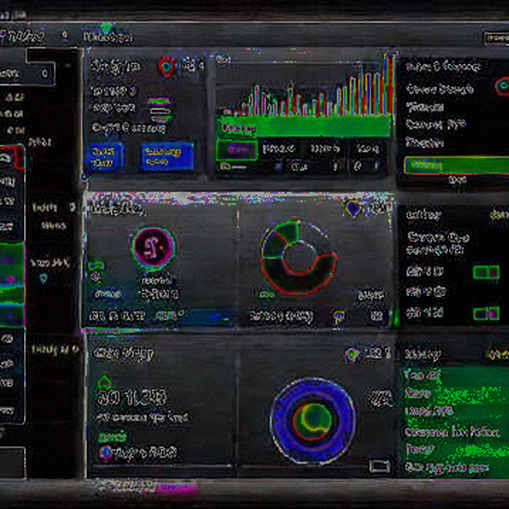The width and height of the screenshot is (509, 509).
Task: Click the wider blue button in first card
Action: (167, 157)
